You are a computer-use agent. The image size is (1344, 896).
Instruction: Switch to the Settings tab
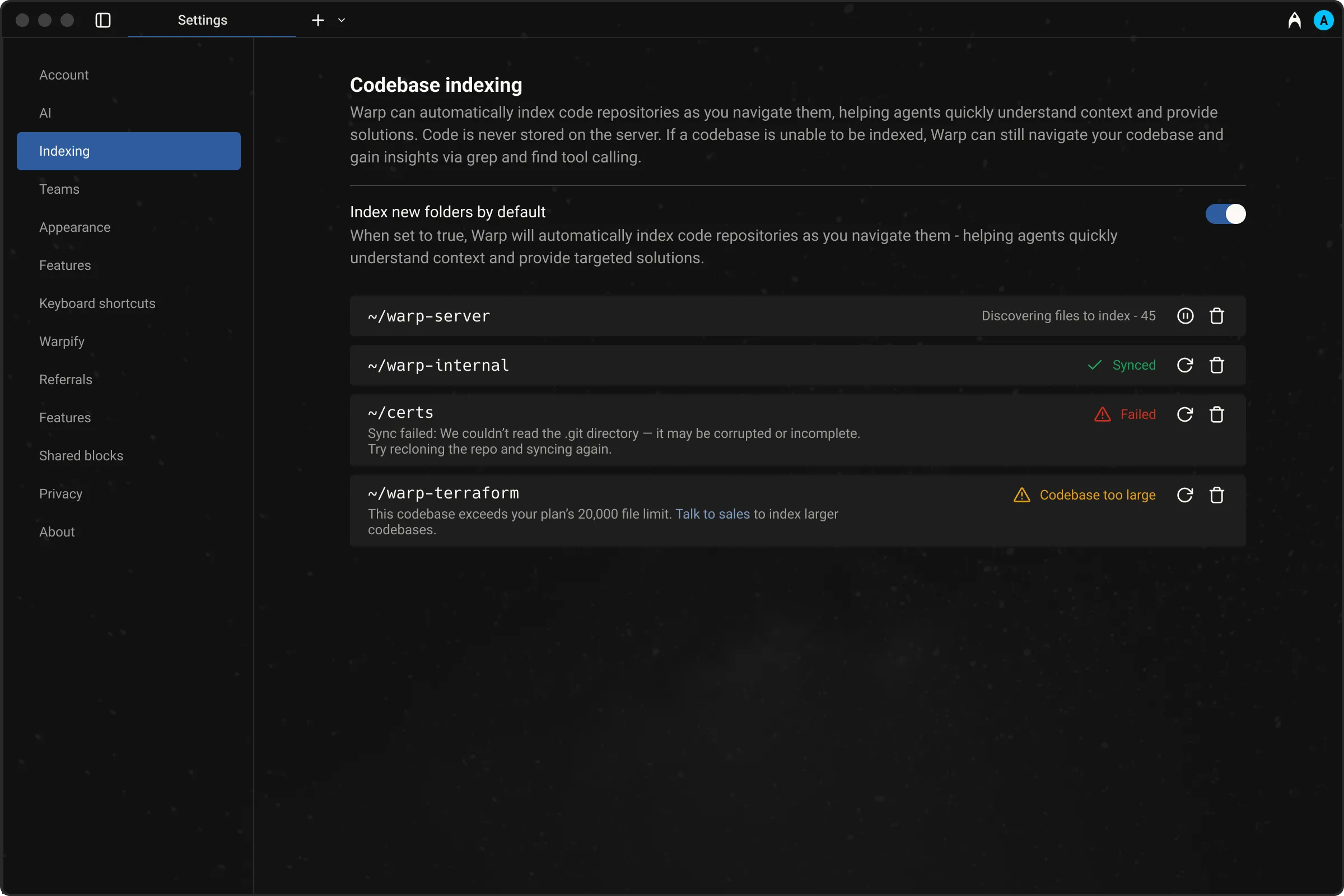tap(201, 20)
